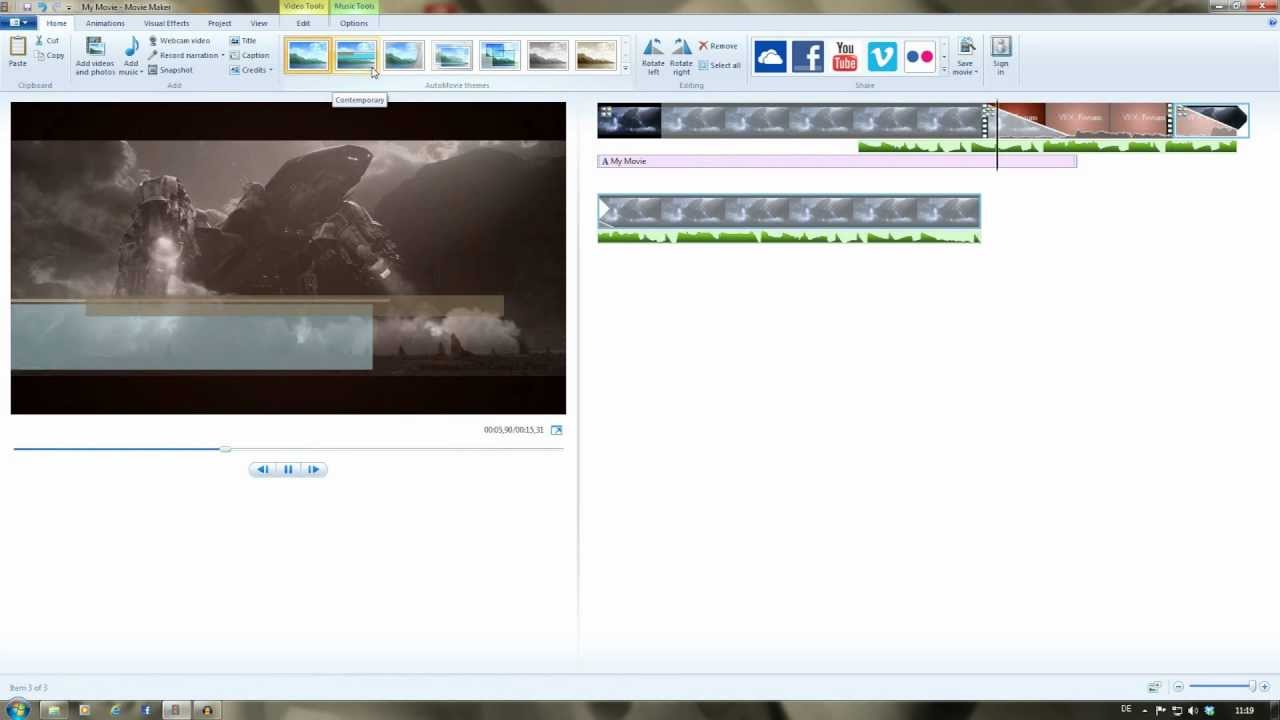Open the Facebook taskbar shortcut
Image resolution: width=1280 pixels, height=720 pixels.
click(146, 710)
